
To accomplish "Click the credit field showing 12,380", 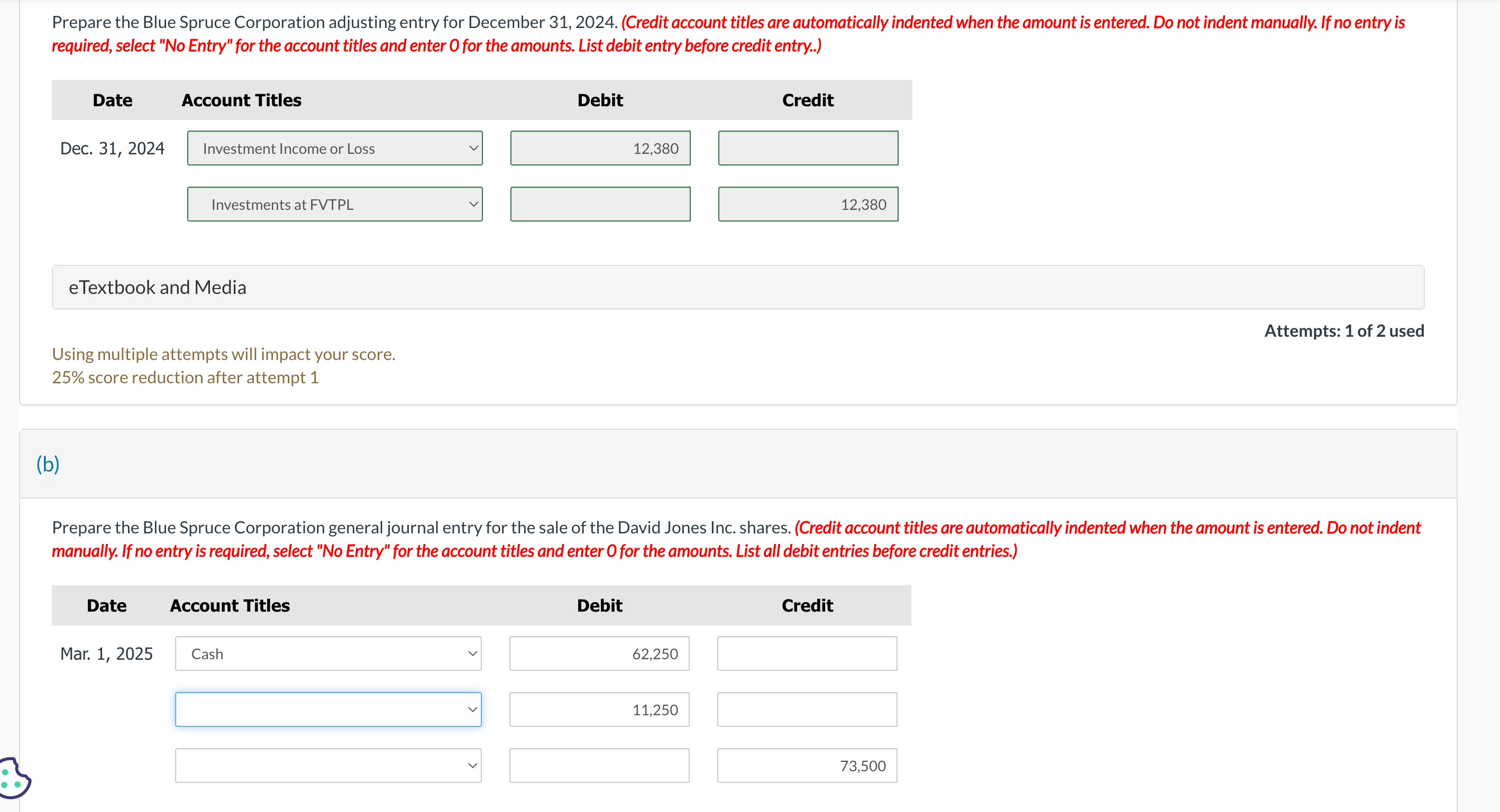I will click(808, 204).
